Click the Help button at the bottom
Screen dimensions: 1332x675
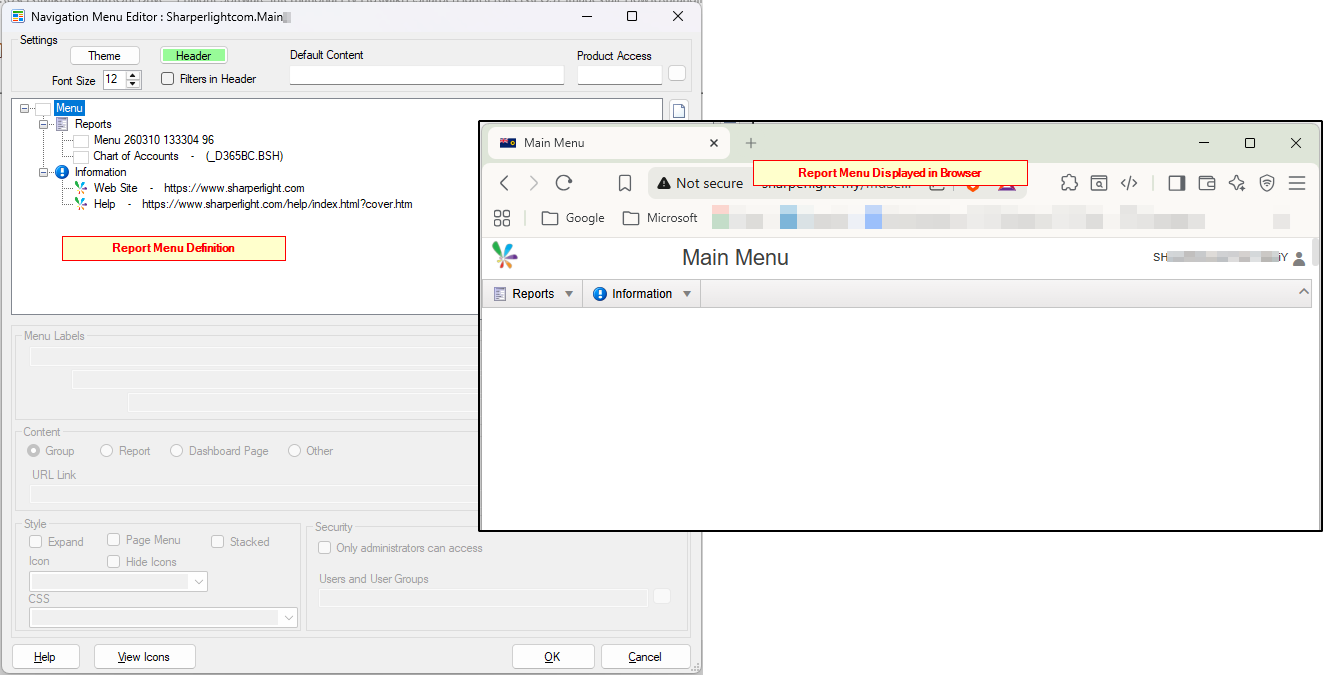coord(45,657)
